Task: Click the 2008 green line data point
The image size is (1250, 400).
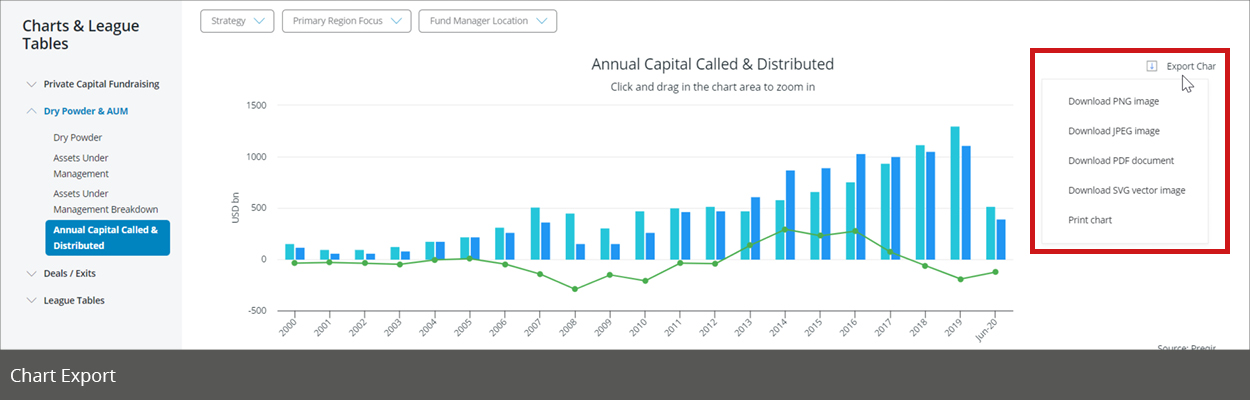Action: tap(575, 289)
